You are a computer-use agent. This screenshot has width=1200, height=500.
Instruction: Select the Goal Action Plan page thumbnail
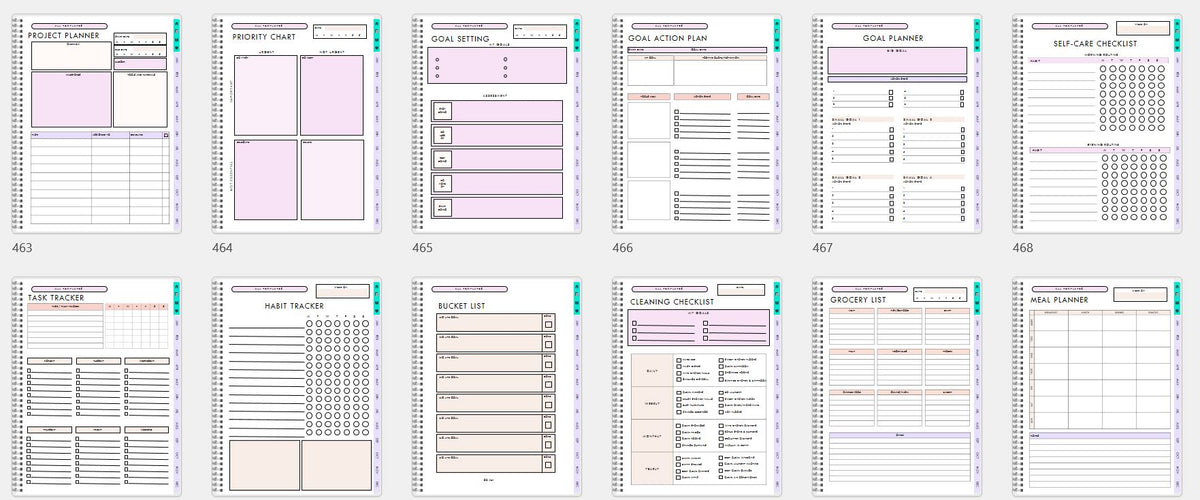pos(697,124)
